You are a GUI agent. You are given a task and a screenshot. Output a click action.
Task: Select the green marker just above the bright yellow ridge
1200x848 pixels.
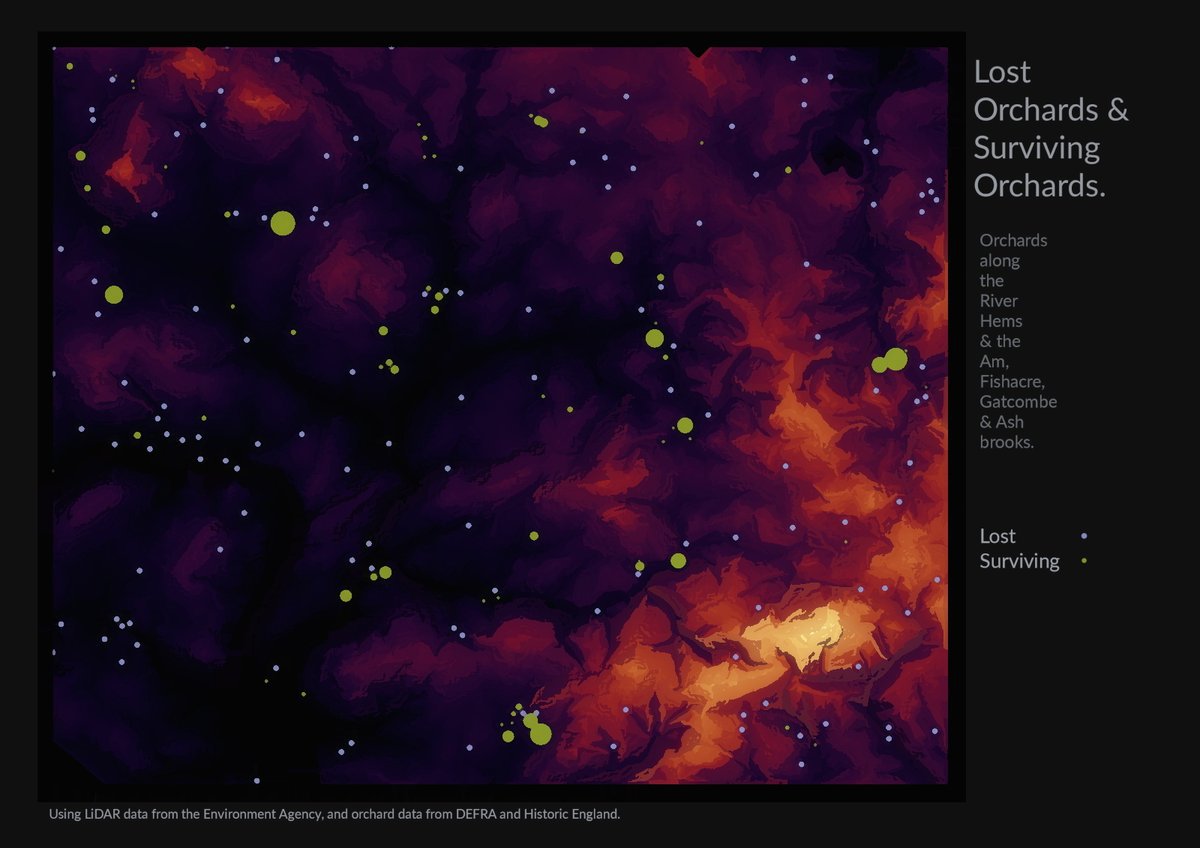click(678, 560)
